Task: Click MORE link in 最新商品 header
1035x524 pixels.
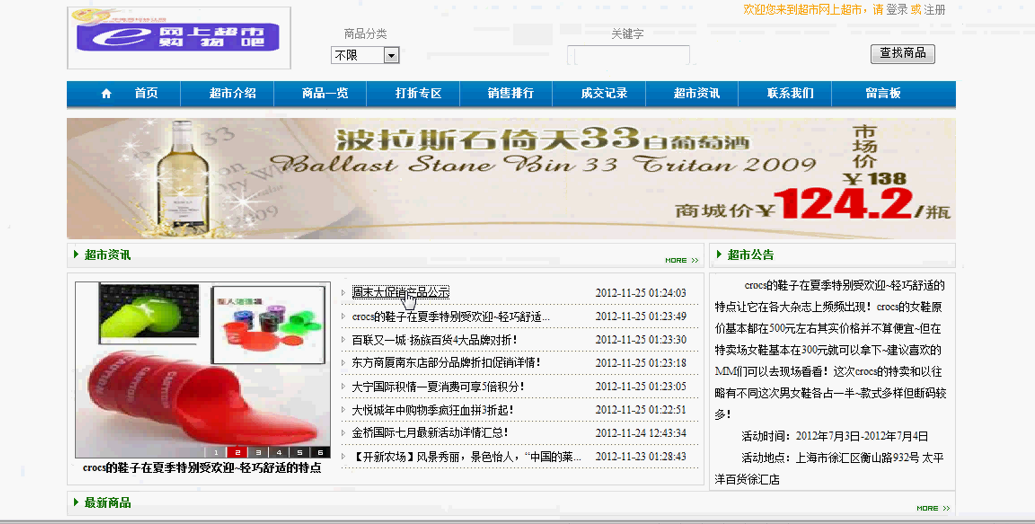Action: pyautogui.click(x=933, y=508)
